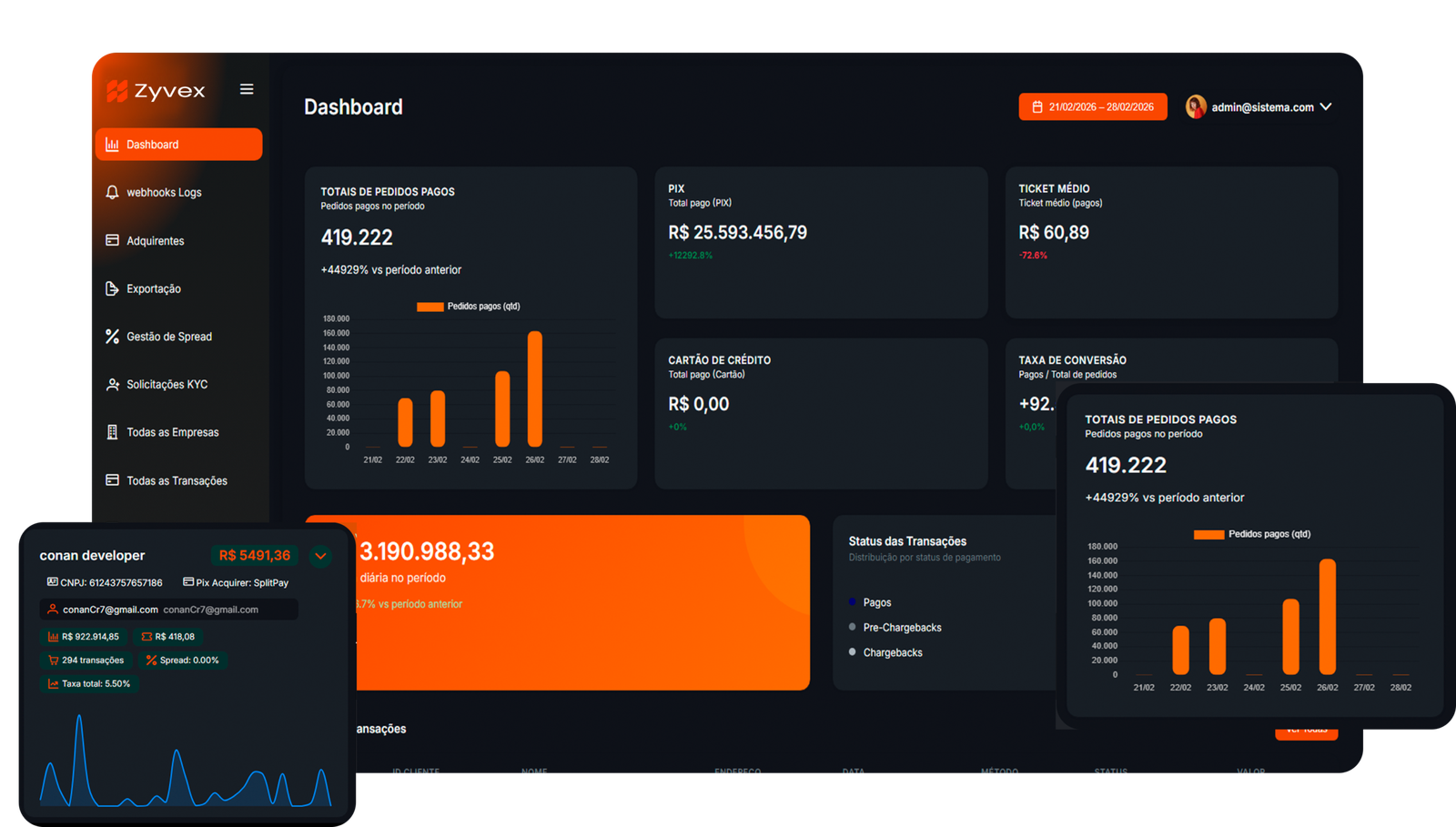The height and width of the screenshot is (827, 1456).
Task: Click the Solicitações KYC user icon
Action: tap(112, 385)
